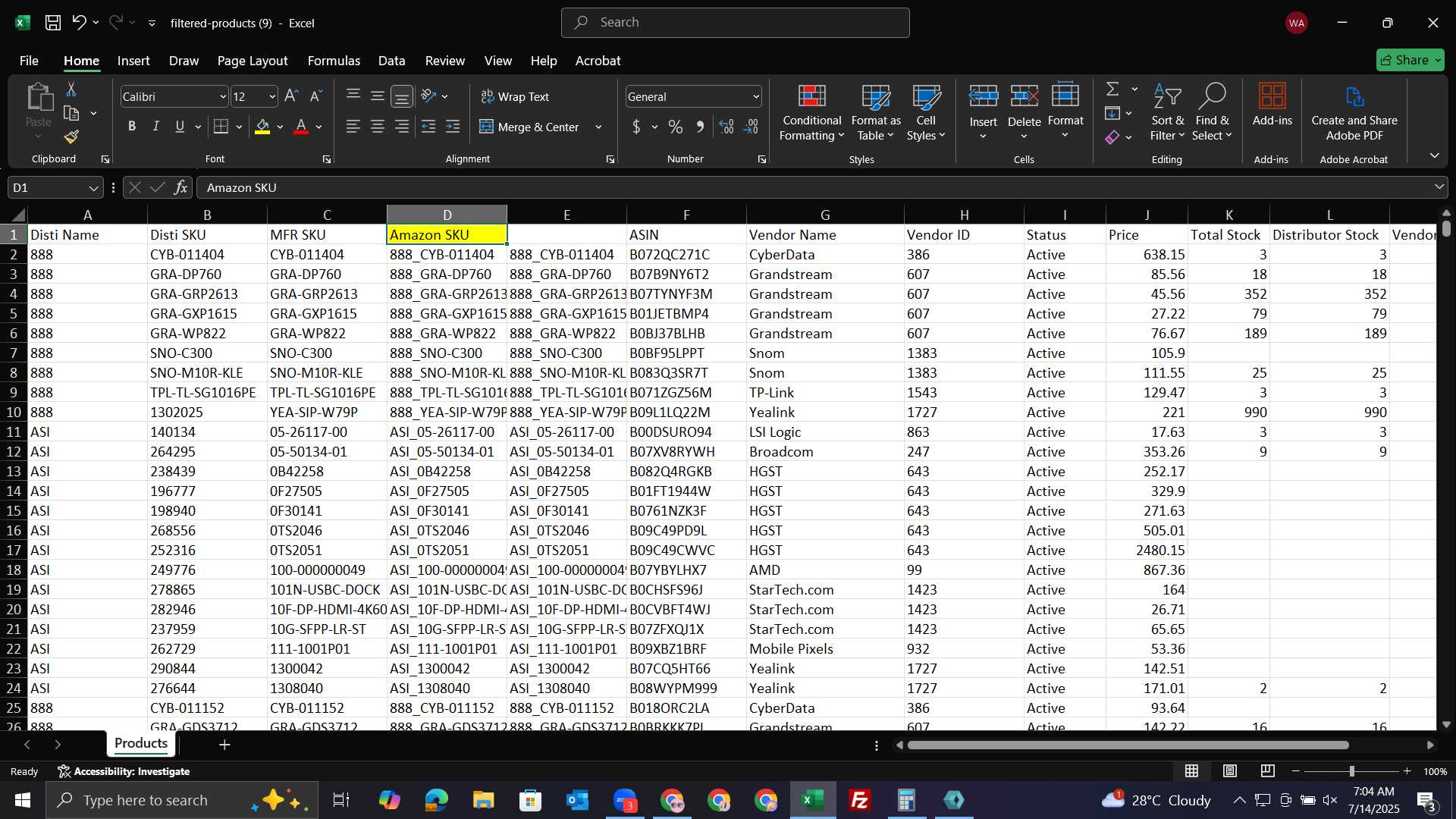The image size is (1456, 819).
Task: Open the font name dropdown
Action: (223, 97)
